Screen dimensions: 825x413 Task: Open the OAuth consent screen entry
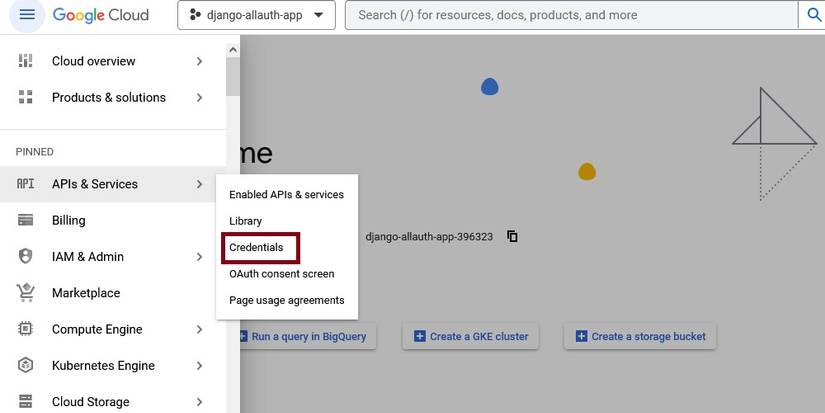tap(282, 273)
